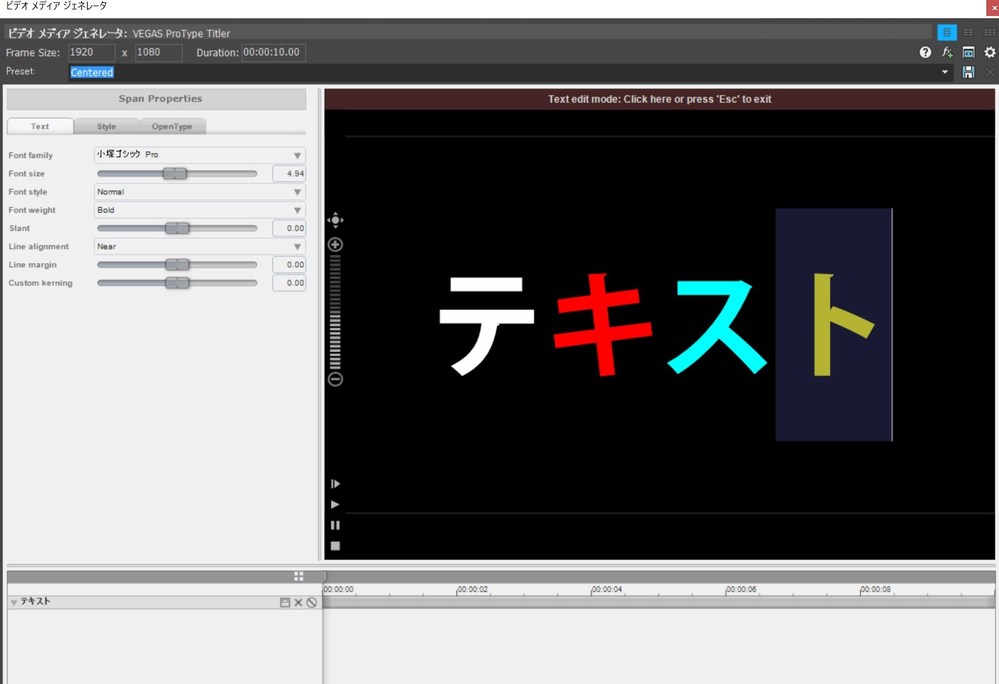This screenshot has height=684, width=999.
Task: Delete the テキスト track with X icon
Action: pos(298,602)
